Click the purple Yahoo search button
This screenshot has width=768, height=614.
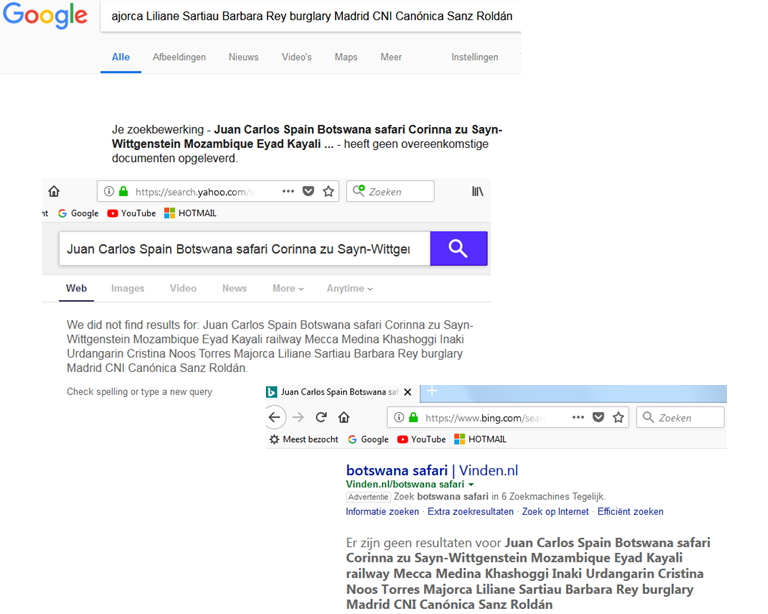coord(458,249)
